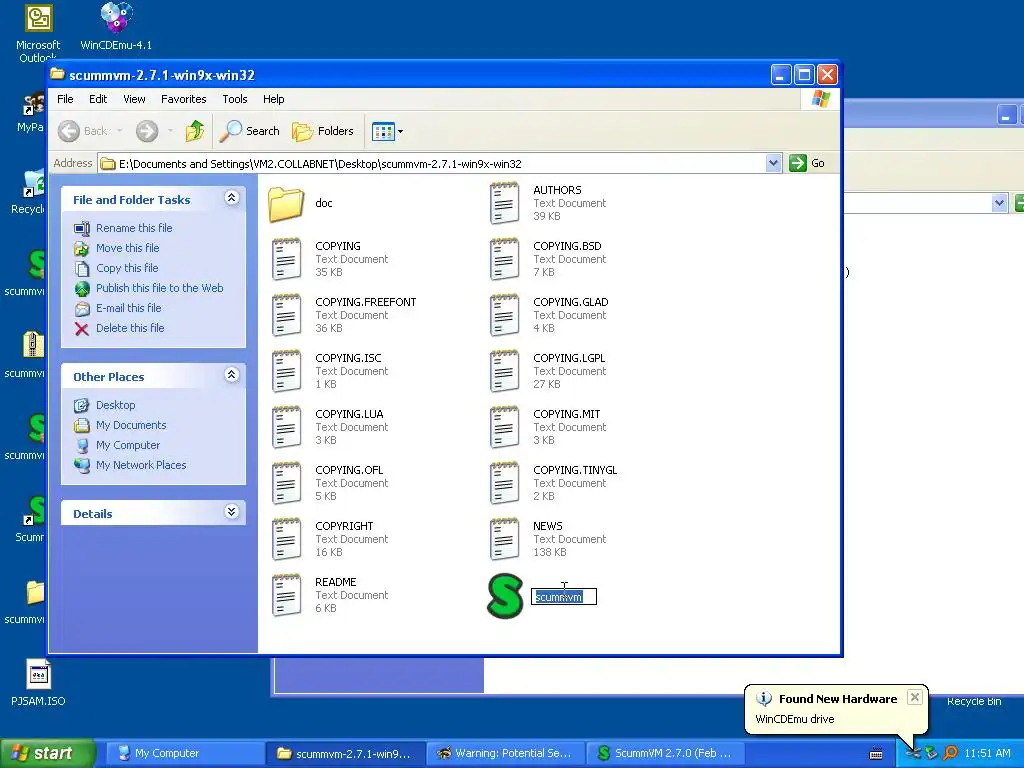Click the orange magnifier tray icon
Image resolution: width=1024 pixels, height=768 pixels.
click(951, 753)
